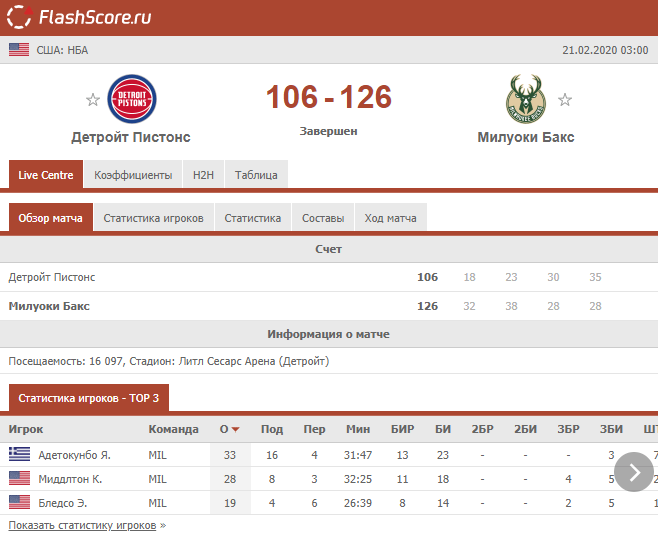Open player Адетокунбо Я. row
Screen dimensions: 658x538
[x=329, y=455]
